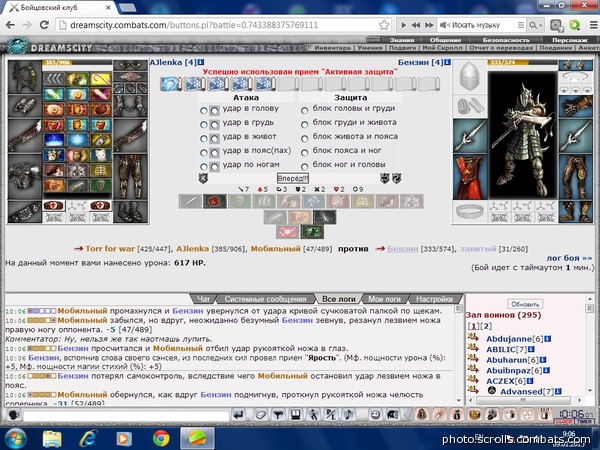Switch to the Мои логи tab

pyautogui.click(x=384, y=299)
